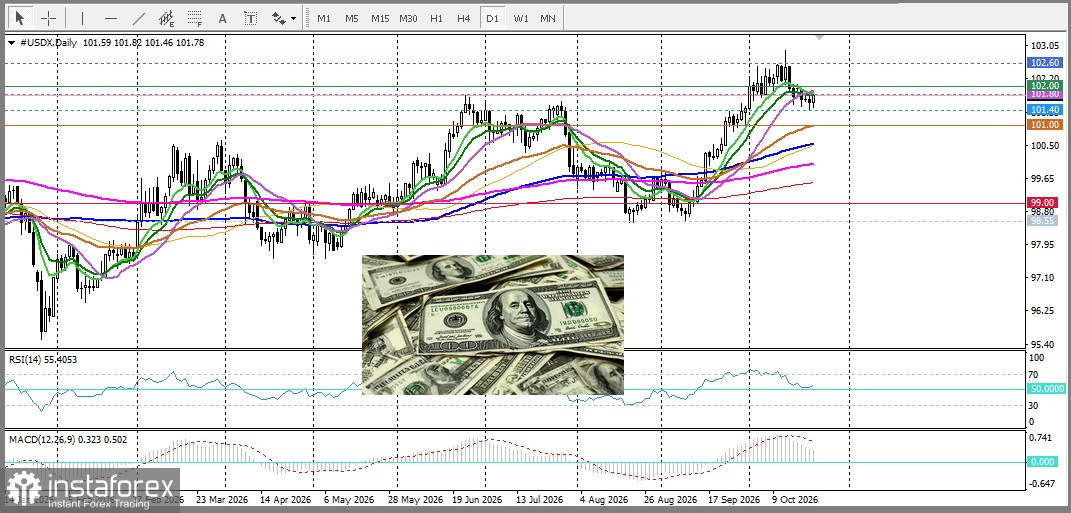1071x513 pixels.
Task: Click the dollar bills image on chart
Action: pos(492,324)
